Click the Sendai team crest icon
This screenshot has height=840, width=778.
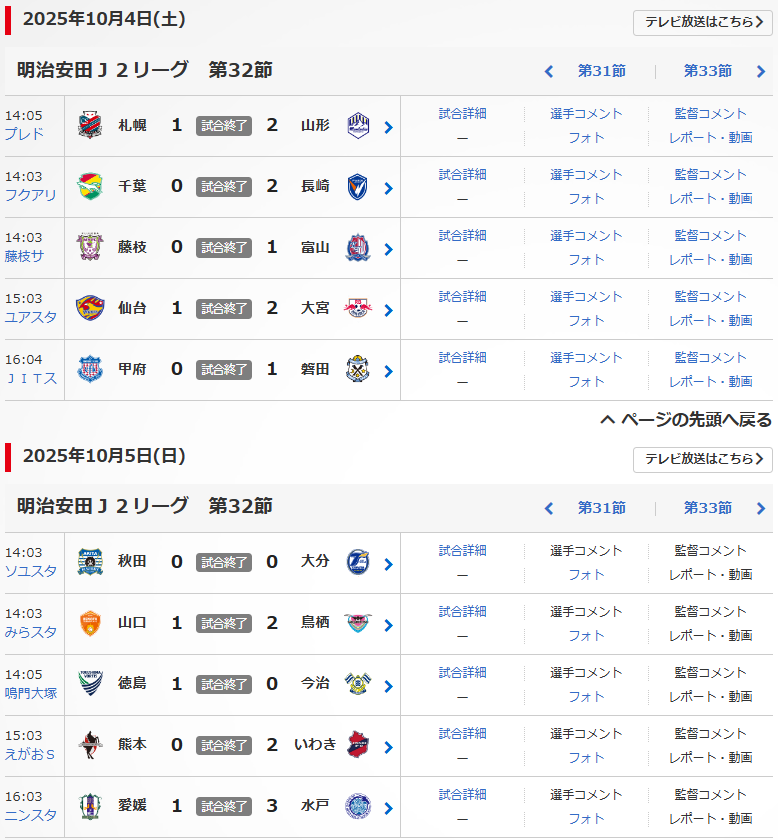pyautogui.click(x=90, y=309)
